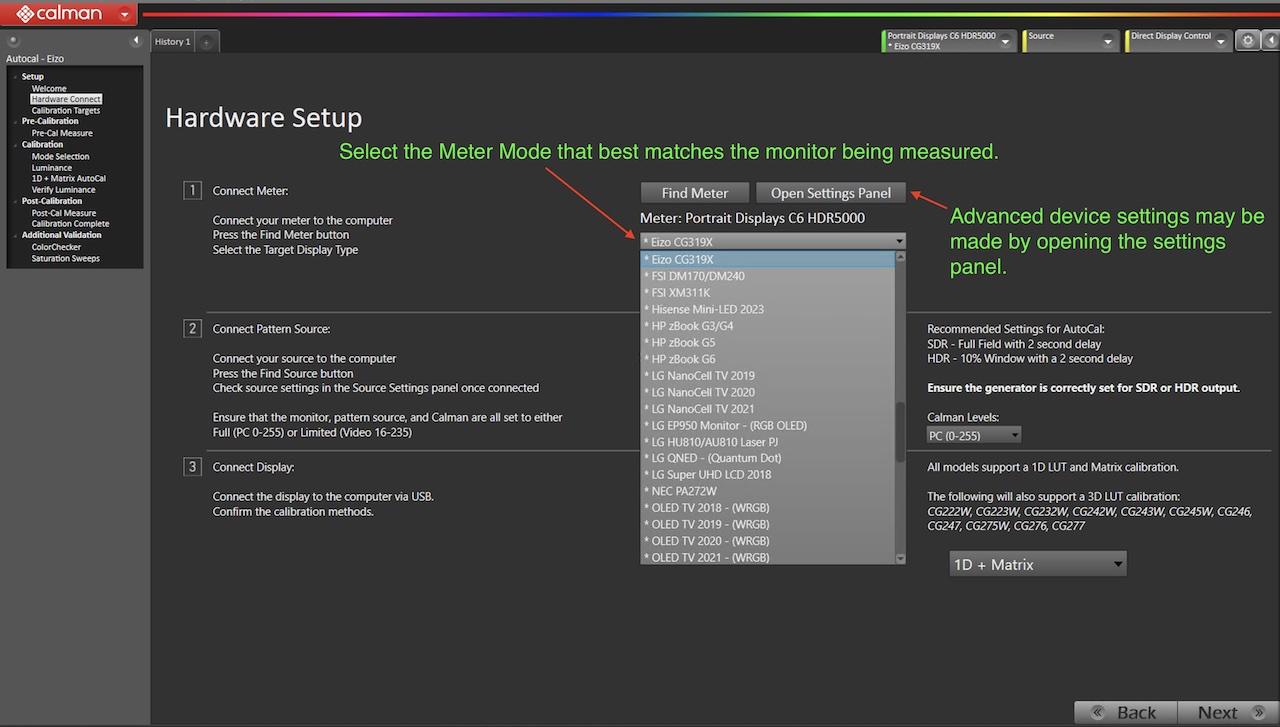Go to the Luminance step

pyautogui.click(x=52, y=168)
